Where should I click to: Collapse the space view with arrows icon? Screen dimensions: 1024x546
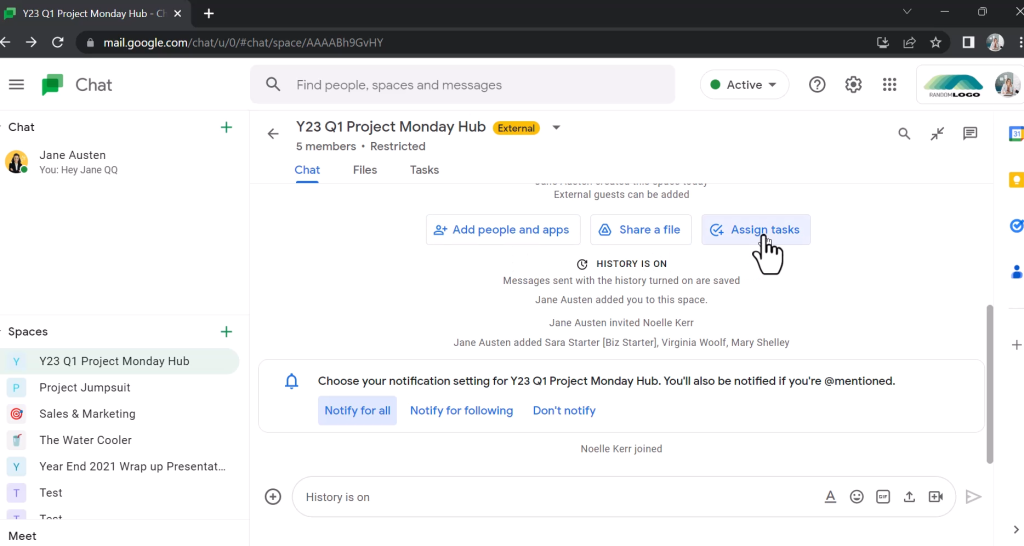(x=937, y=134)
